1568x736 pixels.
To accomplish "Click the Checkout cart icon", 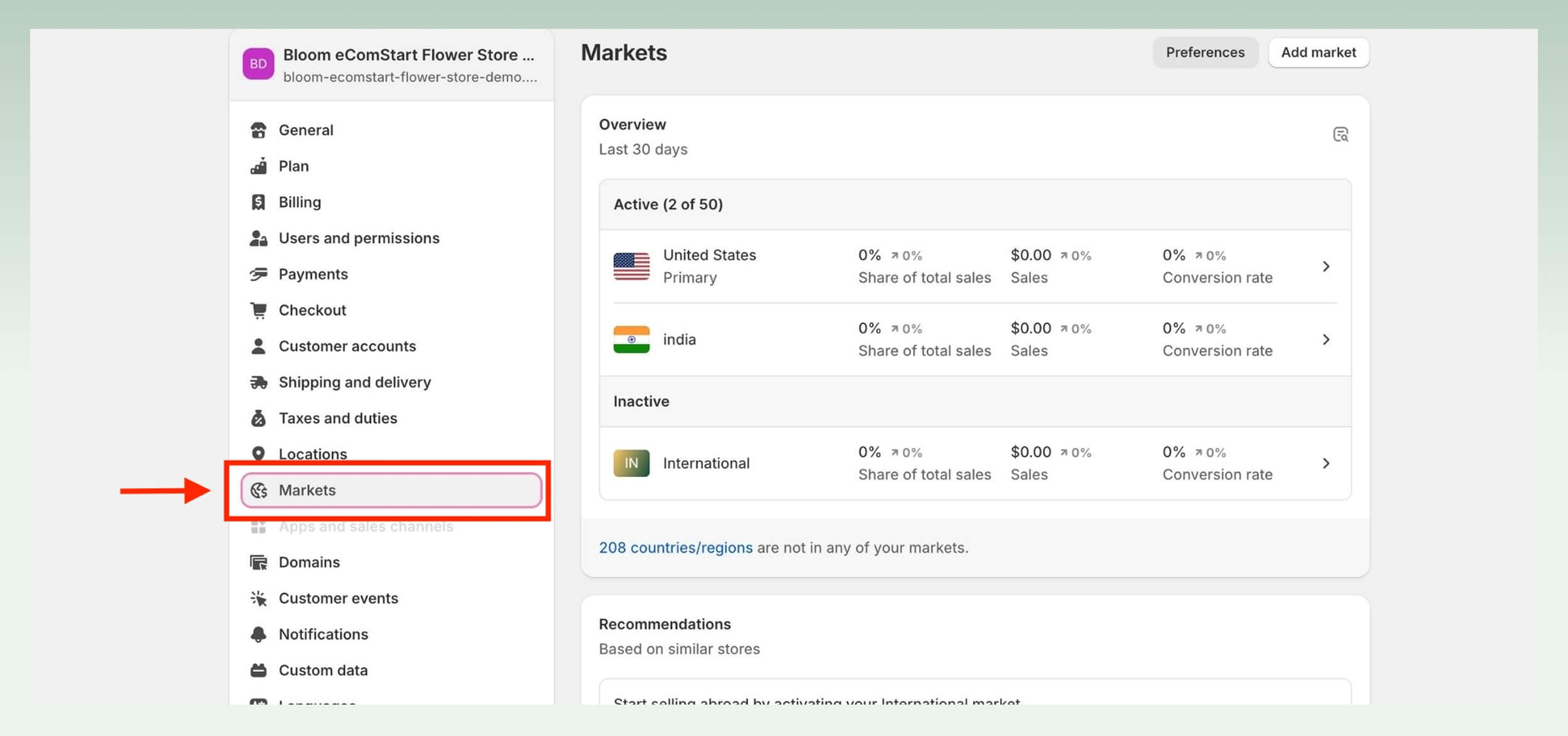I will pyautogui.click(x=258, y=310).
